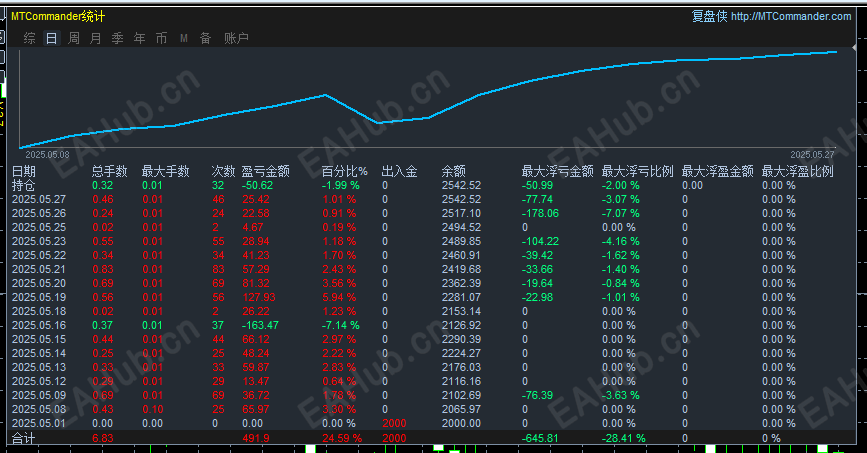The width and height of the screenshot is (867, 453).
Task: Click the 127.93 profit amount
Action: point(259,298)
